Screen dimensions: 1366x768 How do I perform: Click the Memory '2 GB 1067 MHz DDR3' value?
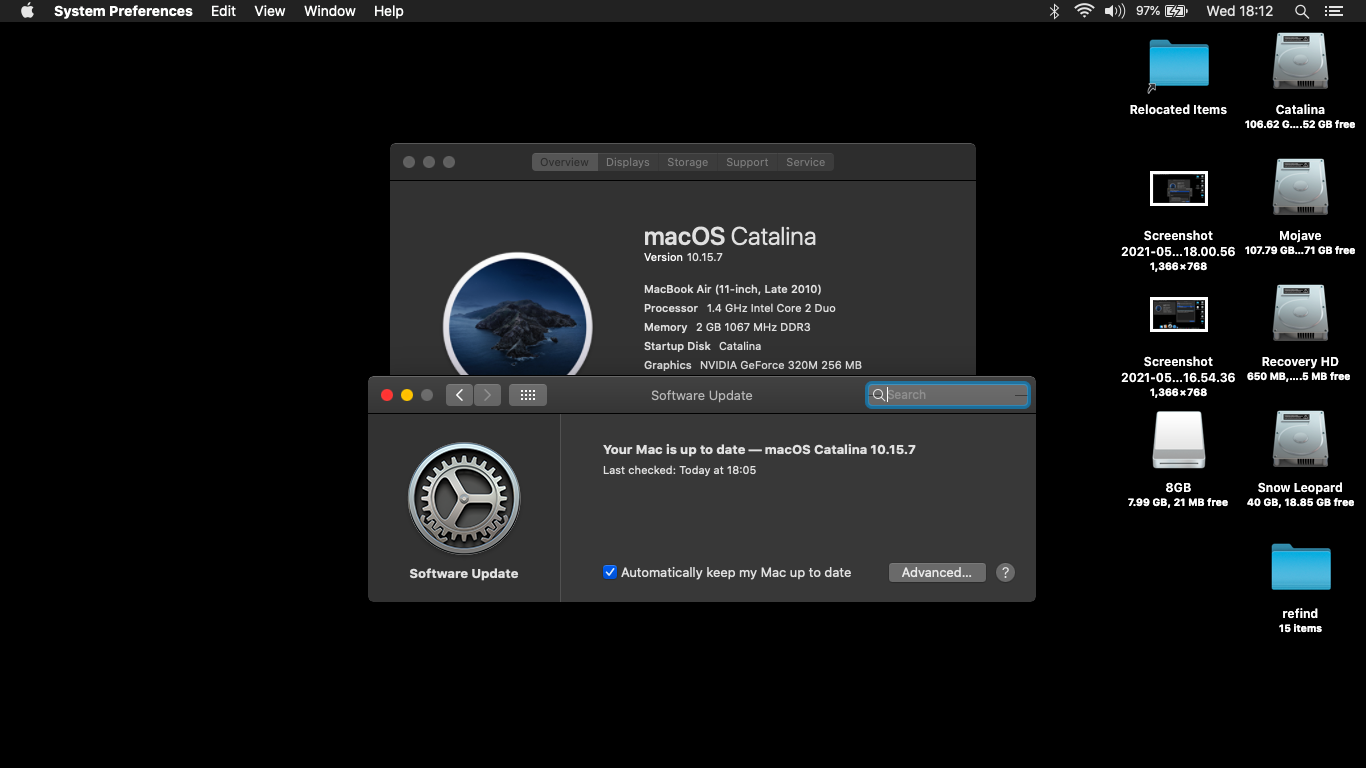tap(753, 327)
